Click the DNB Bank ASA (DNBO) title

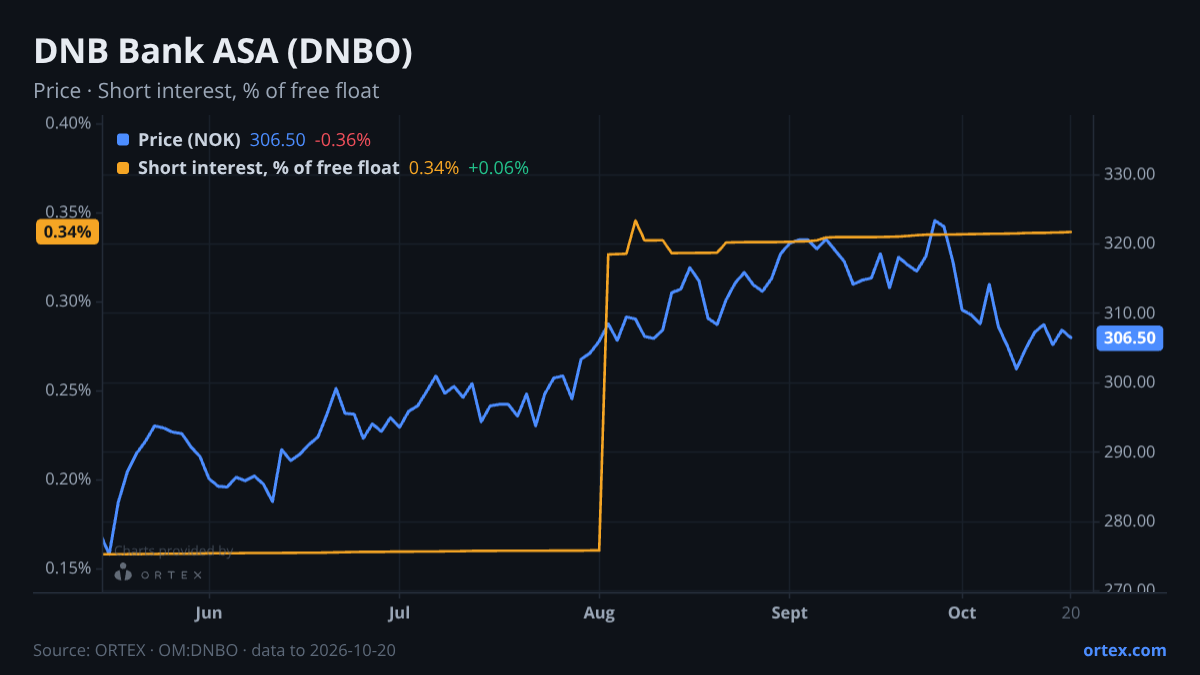pos(223,52)
